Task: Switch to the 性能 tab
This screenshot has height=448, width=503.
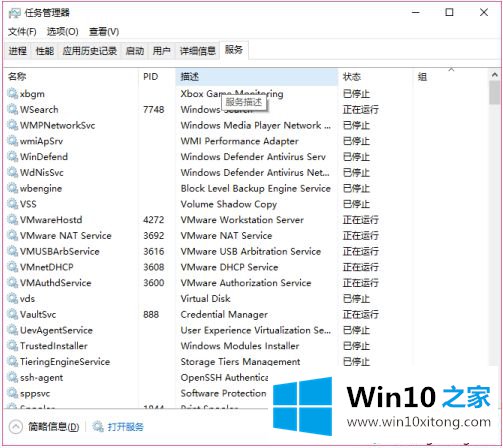Action: coord(45,51)
